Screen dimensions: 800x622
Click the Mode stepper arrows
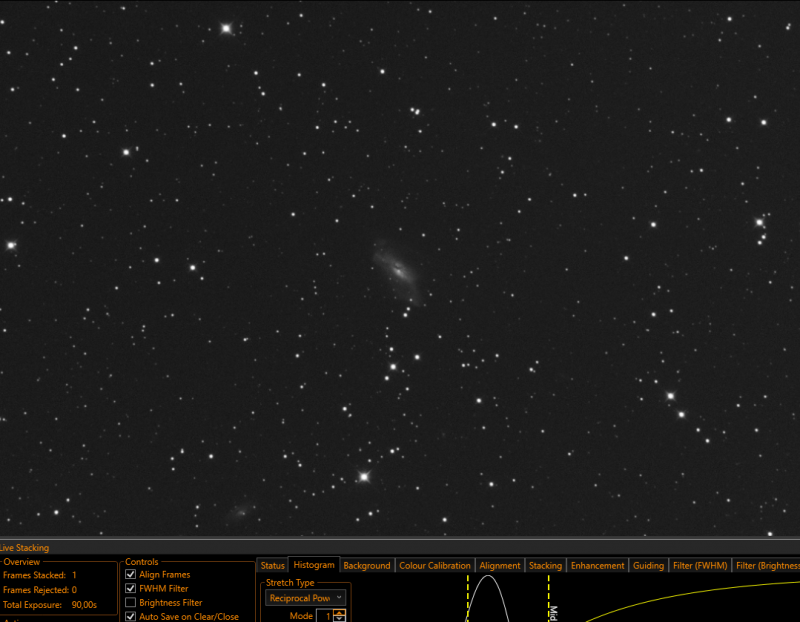(340, 616)
